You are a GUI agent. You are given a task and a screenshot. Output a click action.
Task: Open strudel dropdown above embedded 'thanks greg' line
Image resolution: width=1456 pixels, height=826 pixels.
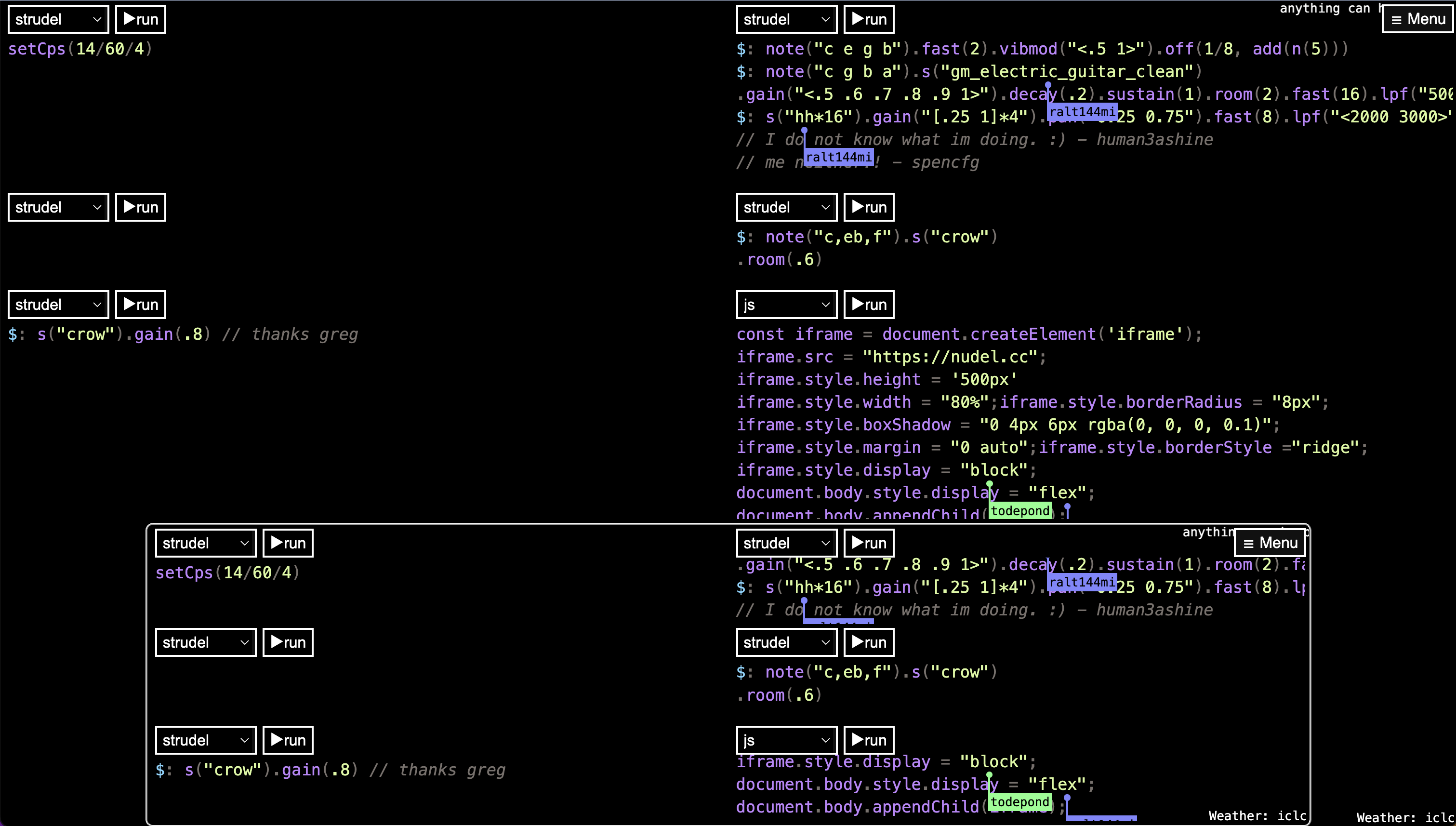(206, 740)
